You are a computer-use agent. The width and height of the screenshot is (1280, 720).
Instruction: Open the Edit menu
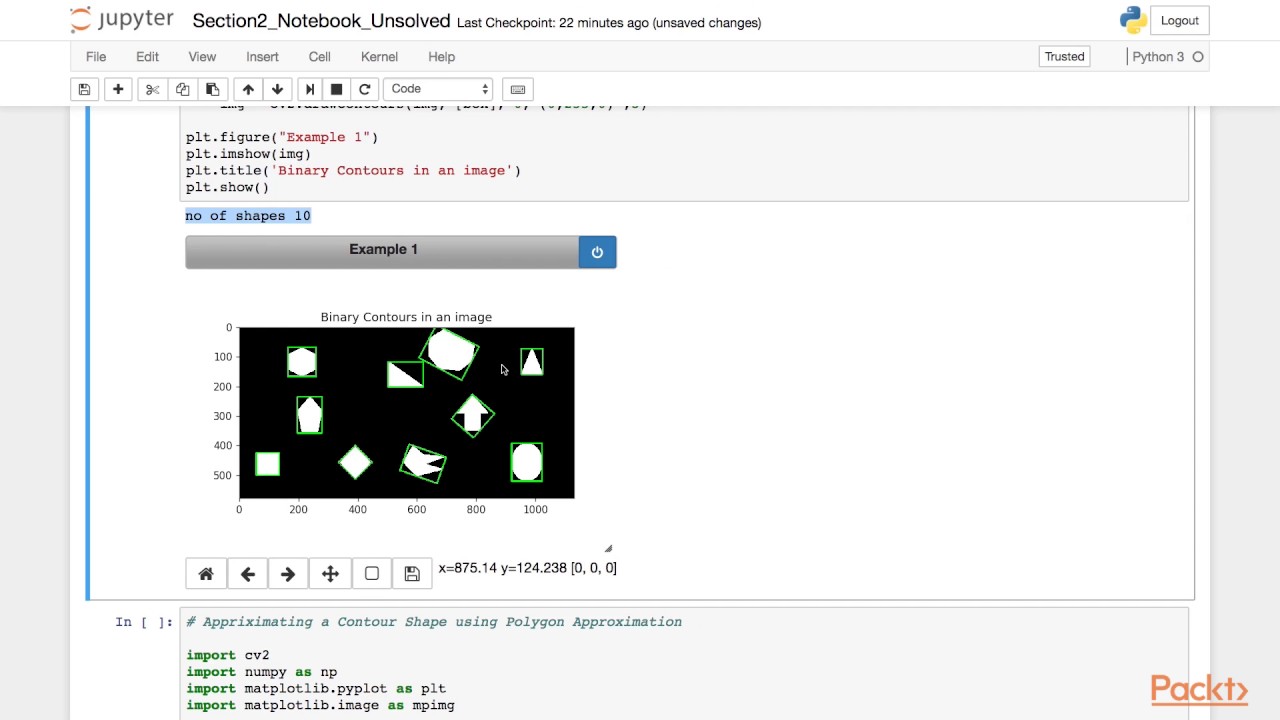[147, 57]
